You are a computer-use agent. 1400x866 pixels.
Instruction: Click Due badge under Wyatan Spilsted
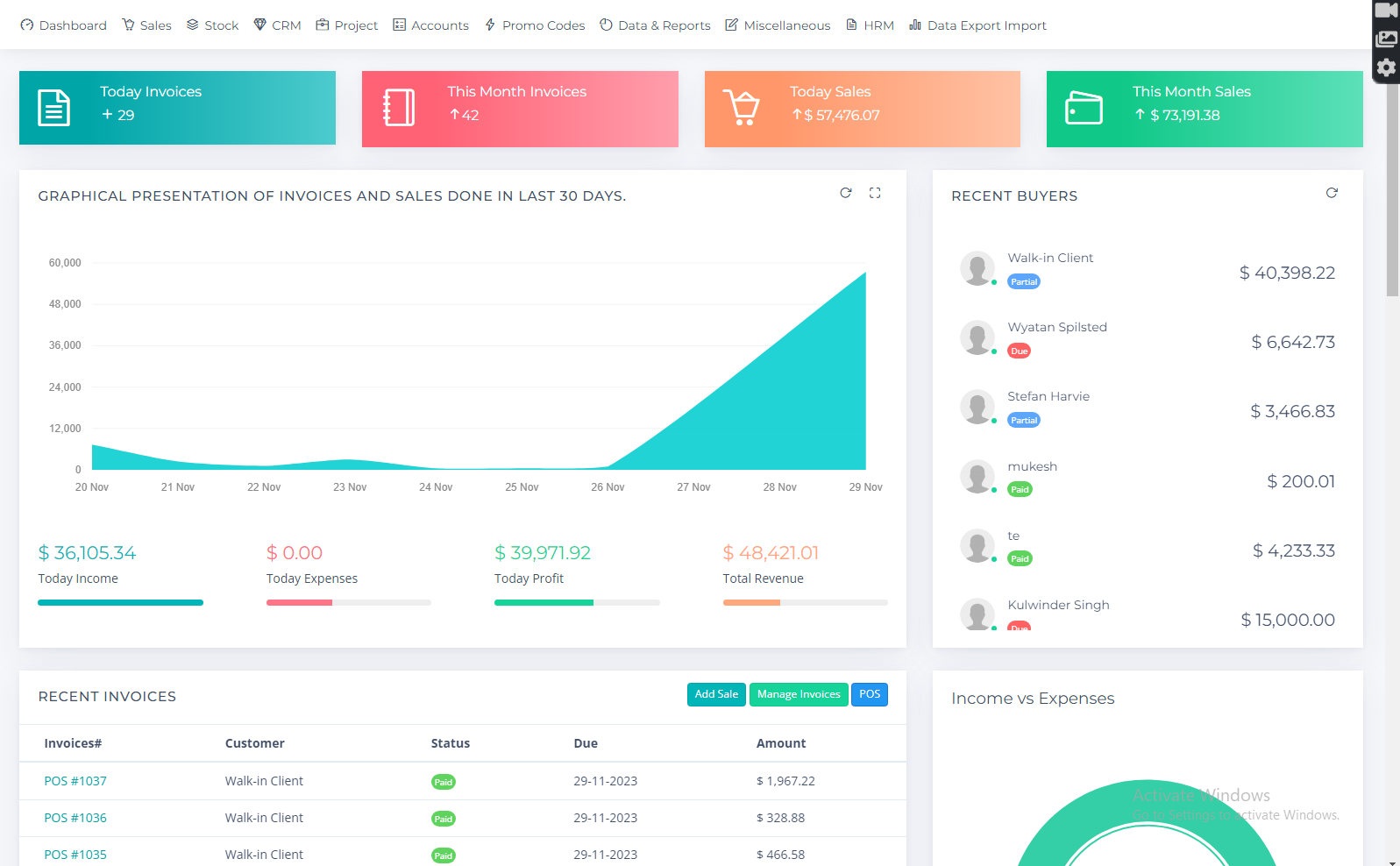pos(1019,351)
